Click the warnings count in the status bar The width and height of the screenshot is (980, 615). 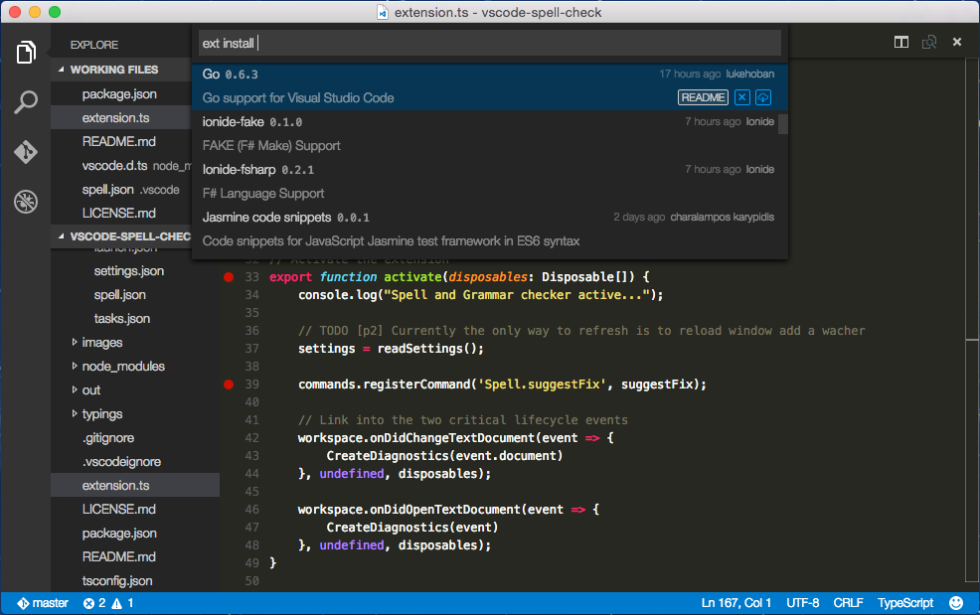(123, 603)
